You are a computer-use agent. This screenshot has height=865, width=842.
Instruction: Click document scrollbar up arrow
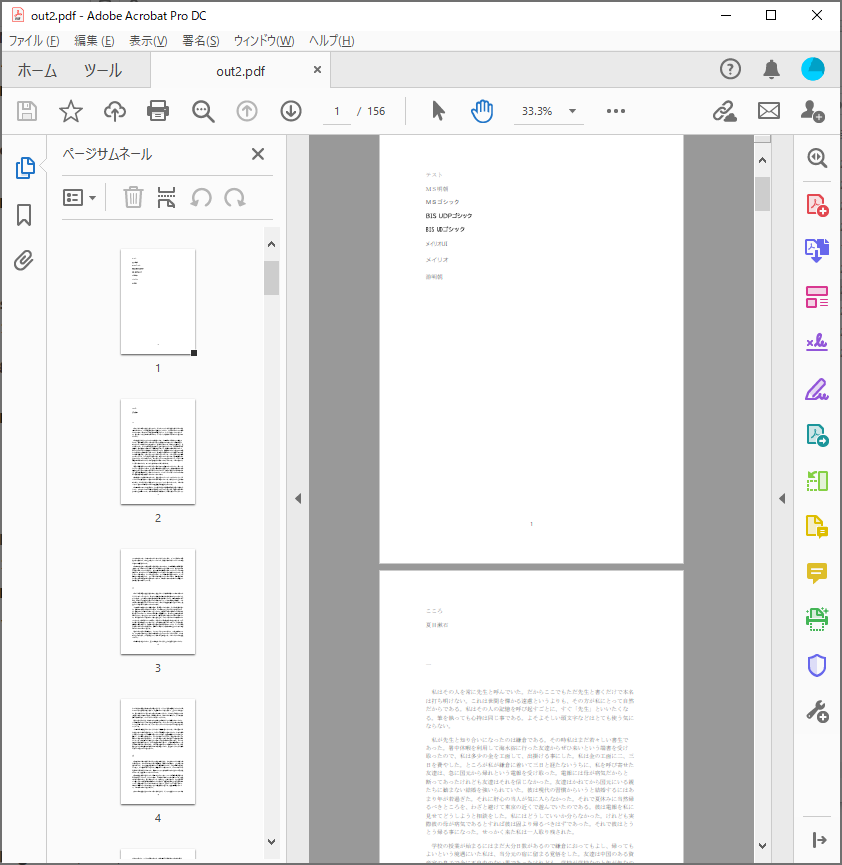763,160
